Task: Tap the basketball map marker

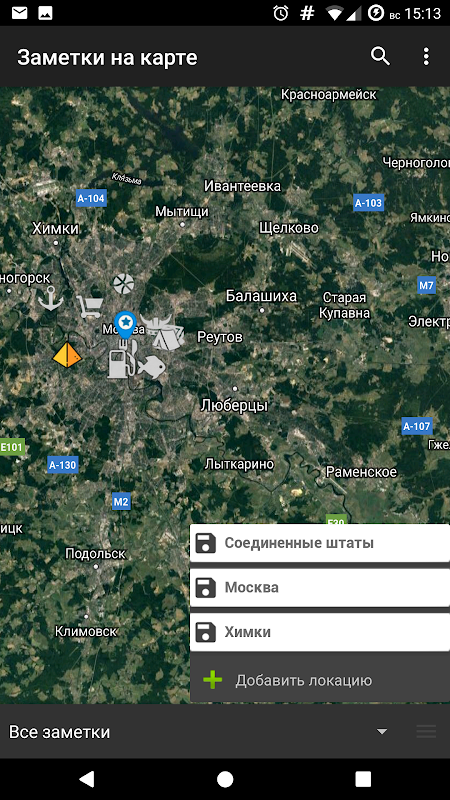Action: coord(123,284)
